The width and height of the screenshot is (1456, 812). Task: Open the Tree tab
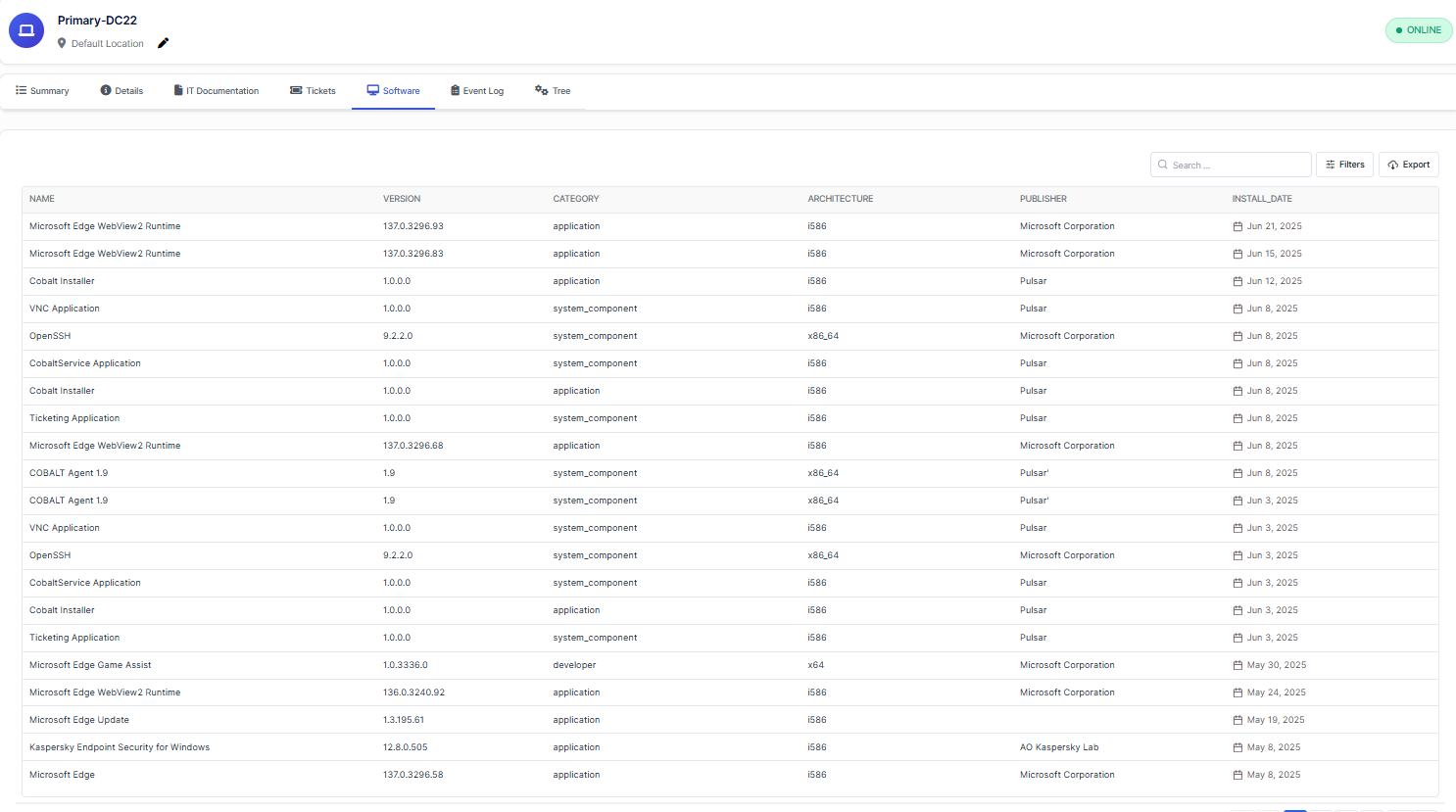[x=553, y=91]
